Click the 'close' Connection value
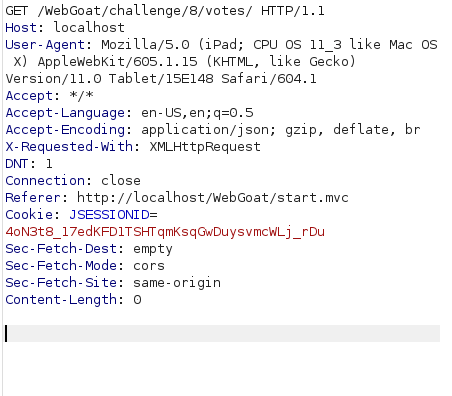This screenshot has height=396, width=452. (x=121, y=181)
